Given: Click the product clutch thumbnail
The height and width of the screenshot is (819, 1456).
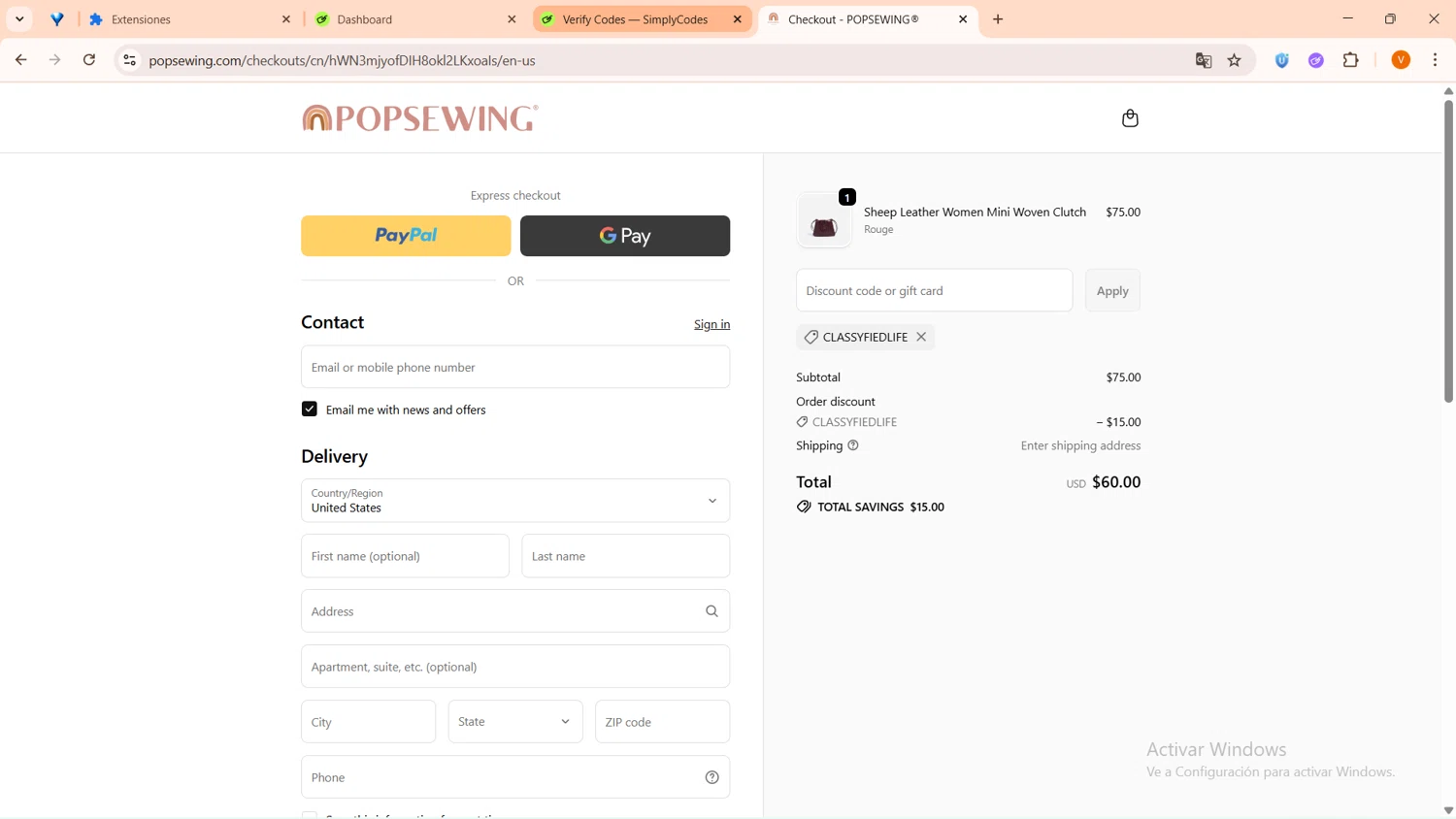Looking at the screenshot, I should (x=824, y=221).
